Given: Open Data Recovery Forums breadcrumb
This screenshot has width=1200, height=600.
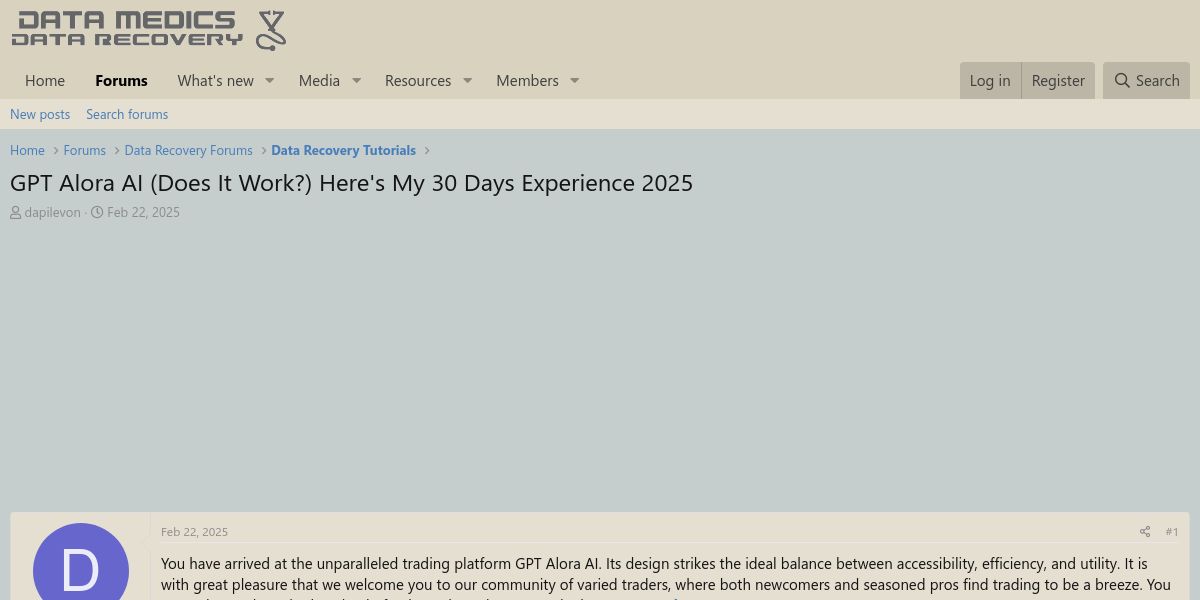Looking at the screenshot, I should pyautogui.click(x=188, y=150).
